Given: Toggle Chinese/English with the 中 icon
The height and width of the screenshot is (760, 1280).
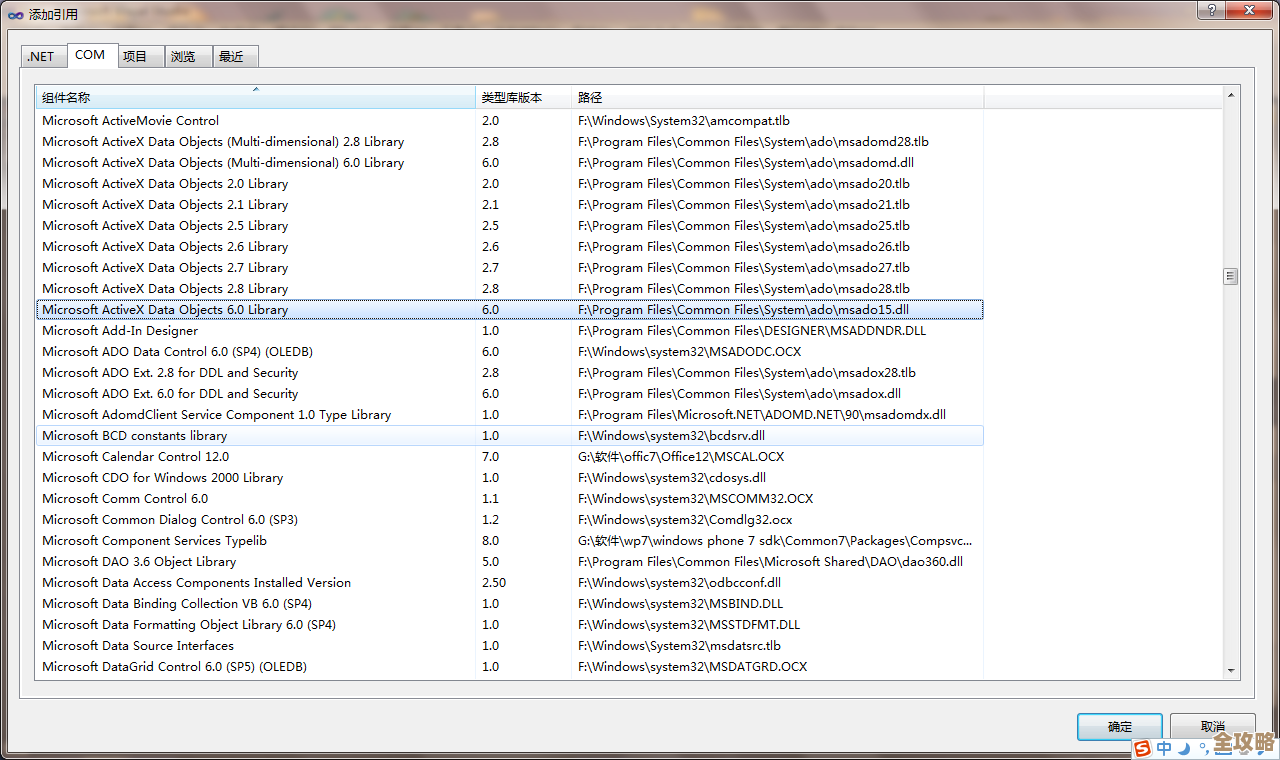Looking at the screenshot, I should [x=1163, y=747].
